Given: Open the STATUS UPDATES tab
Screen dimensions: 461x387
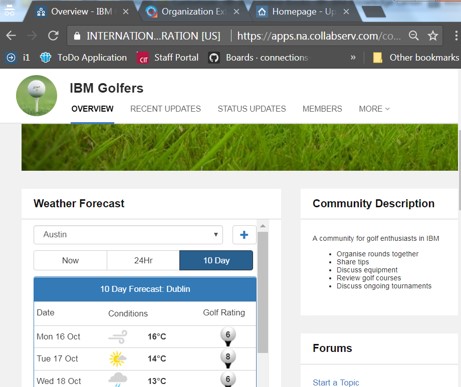Looking at the screenshot, I should coord(252,109).
